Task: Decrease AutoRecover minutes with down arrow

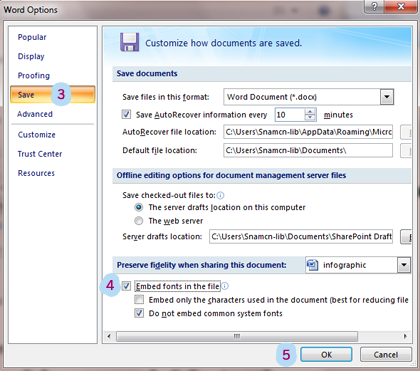Action: tap(310, 118)
